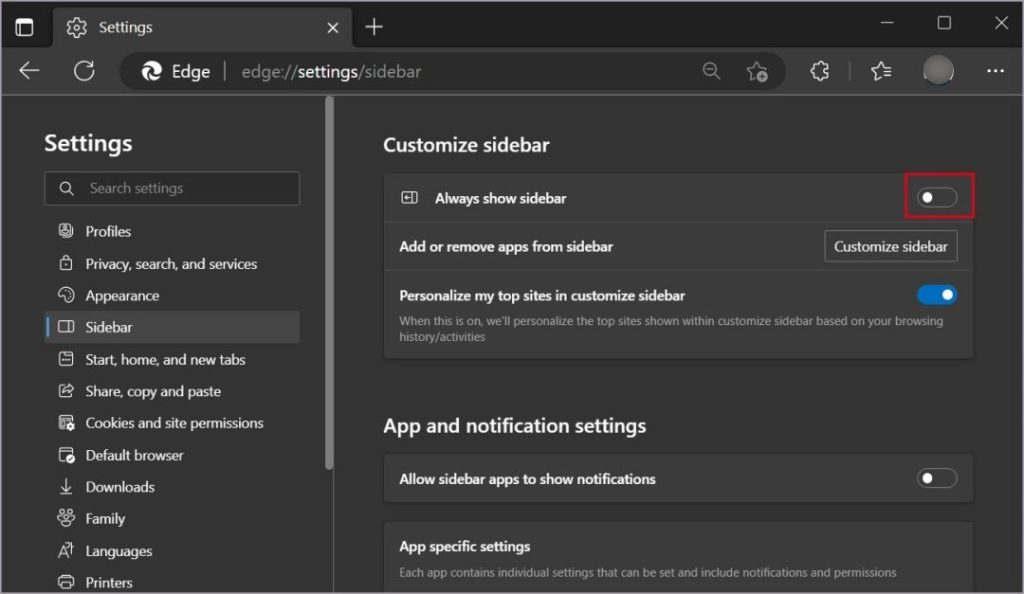Viewport: 1024px width, 594px height.
Task: Click the tab actions menu icon
Action: 24,27
